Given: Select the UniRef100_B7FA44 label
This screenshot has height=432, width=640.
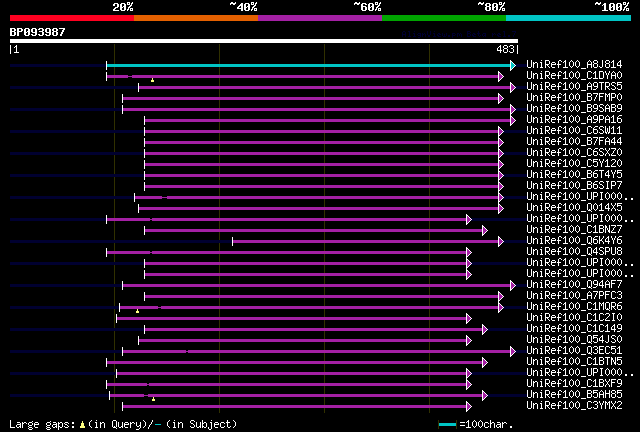Looking at the screenshot, I should coord(574,141).
